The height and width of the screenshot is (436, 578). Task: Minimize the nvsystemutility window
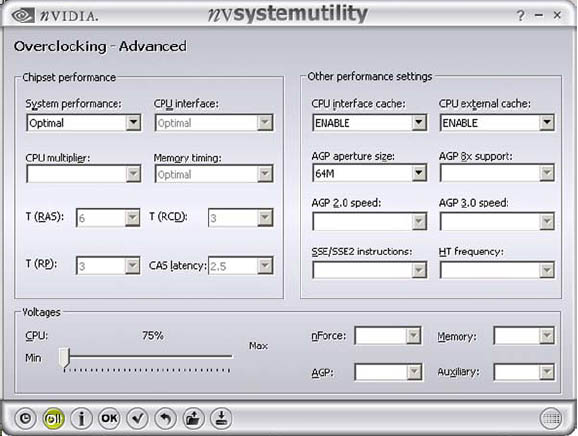pyautogui.click(x=539, y=15)
